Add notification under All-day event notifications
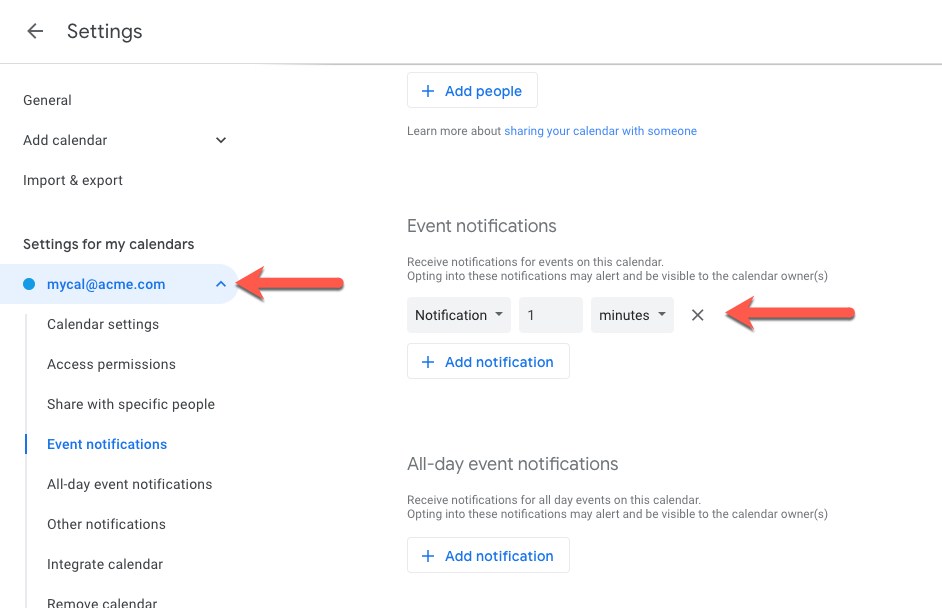This screenshot has height=608, width=942. (x=488, y=556)
